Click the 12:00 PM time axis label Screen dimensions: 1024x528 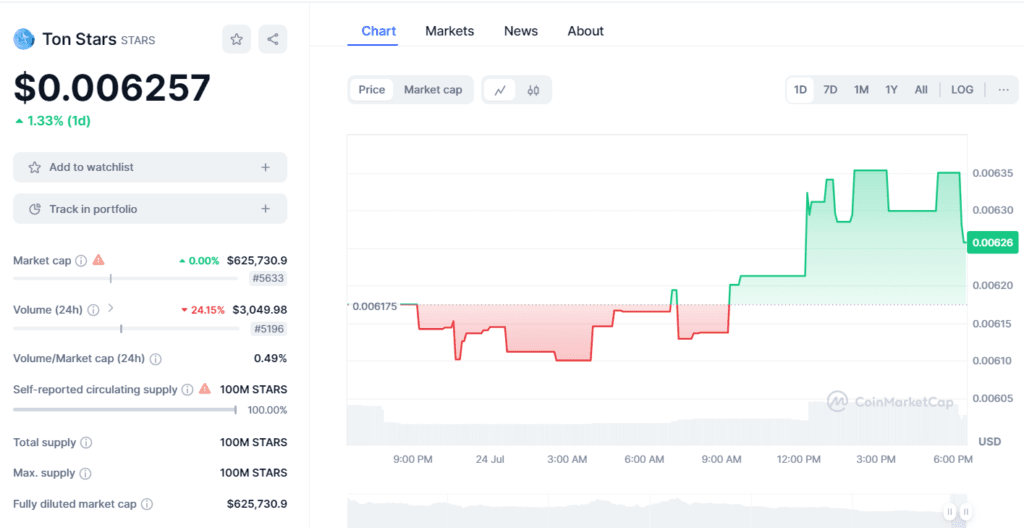(799, 459)
